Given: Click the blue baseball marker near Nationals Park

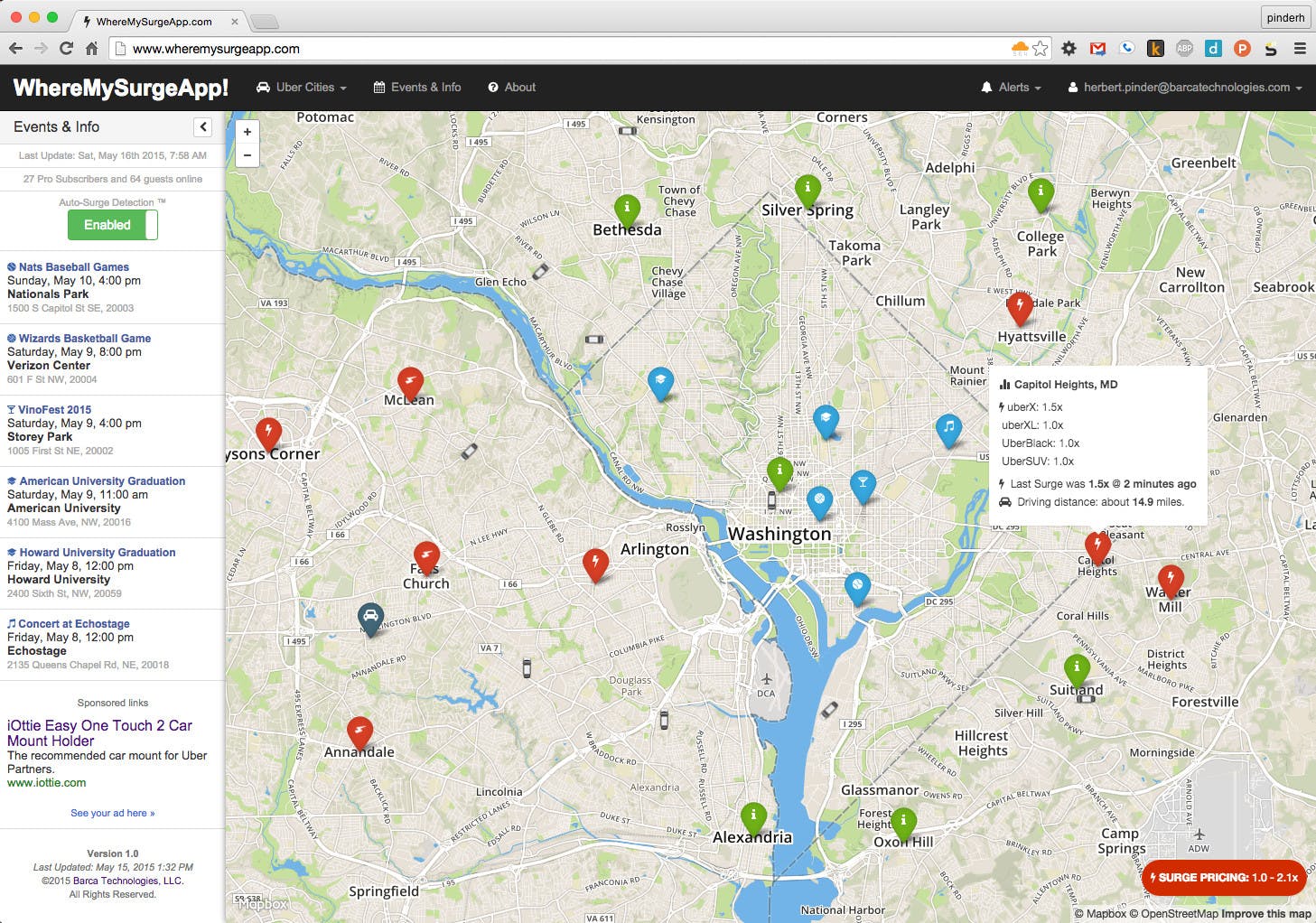Looking at the screenshot, I should [857, 589].
